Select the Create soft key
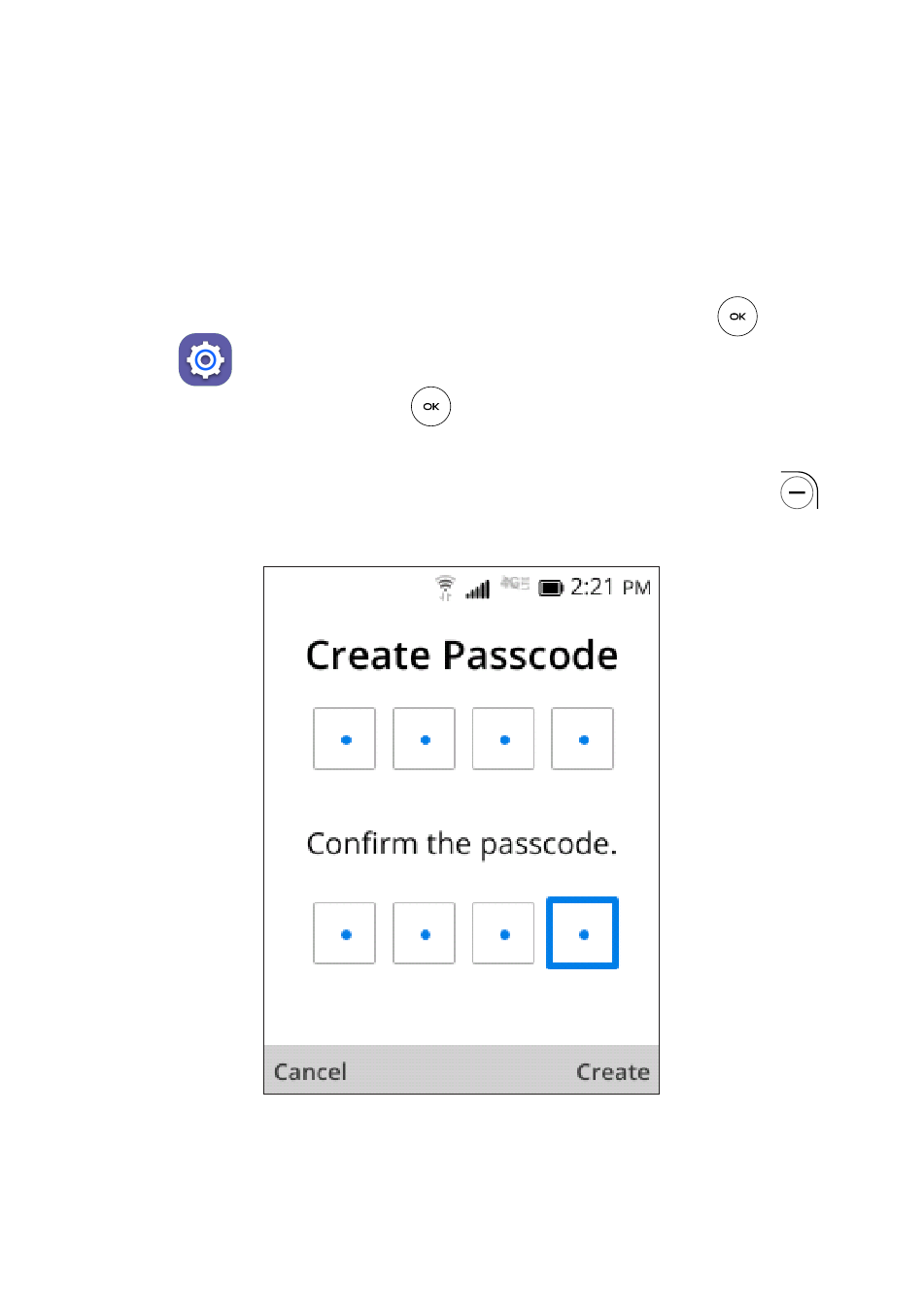 (613, 1072)
